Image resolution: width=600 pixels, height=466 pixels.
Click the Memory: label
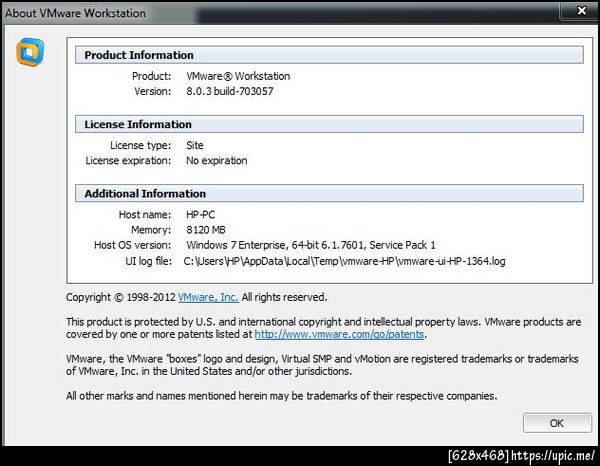(x=151, y=230)
